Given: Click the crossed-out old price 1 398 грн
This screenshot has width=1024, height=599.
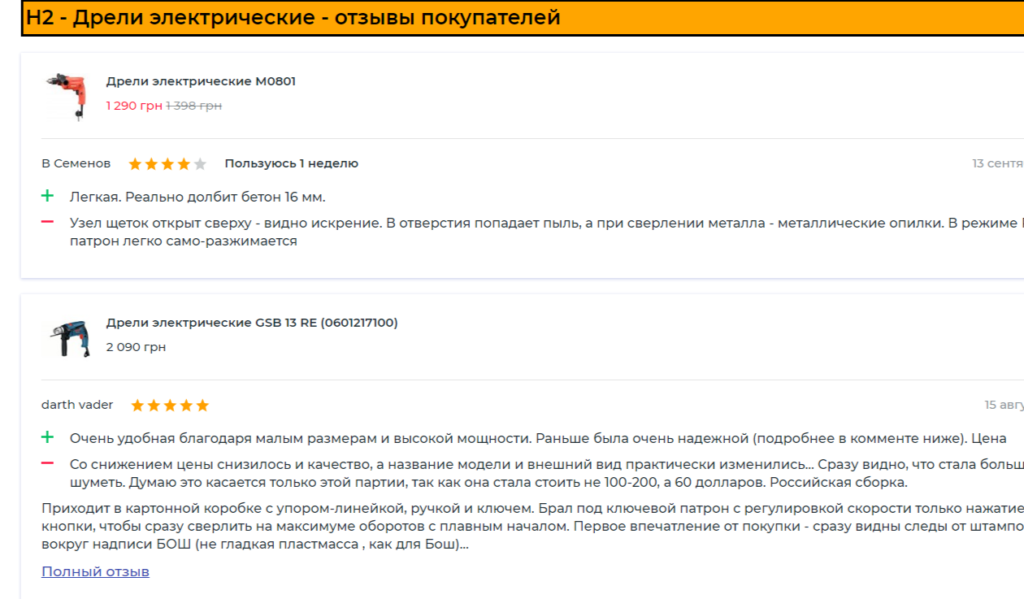Looking at the screenshot, I should 194,105.
